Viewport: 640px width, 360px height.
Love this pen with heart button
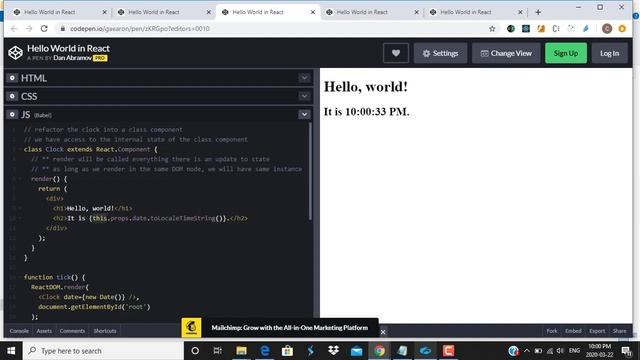click(x=396, y=53)
